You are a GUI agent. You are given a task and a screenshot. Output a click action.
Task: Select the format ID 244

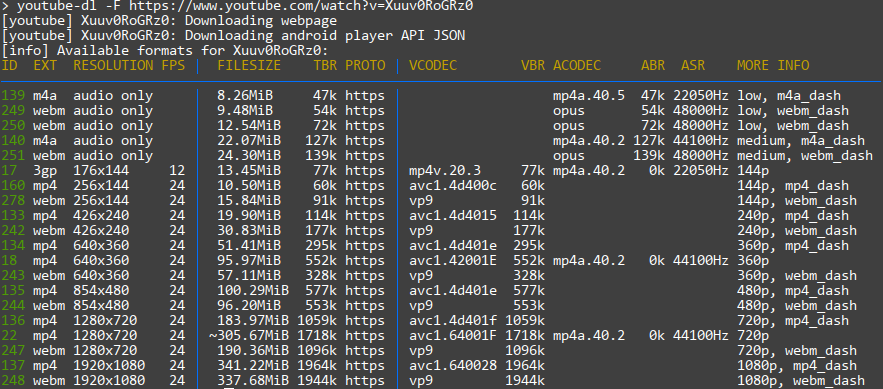14,306
